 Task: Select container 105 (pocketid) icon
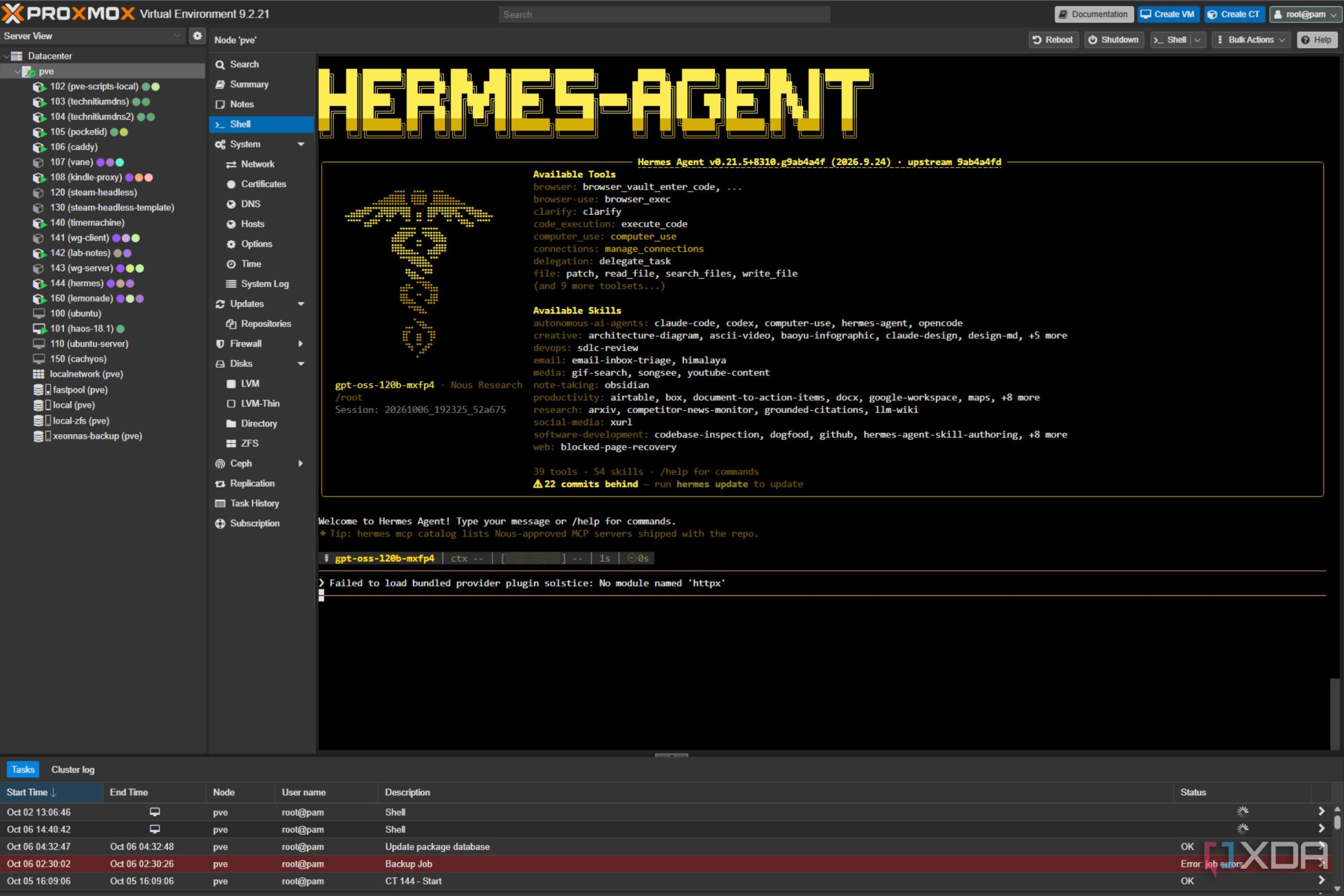[39, 132]
